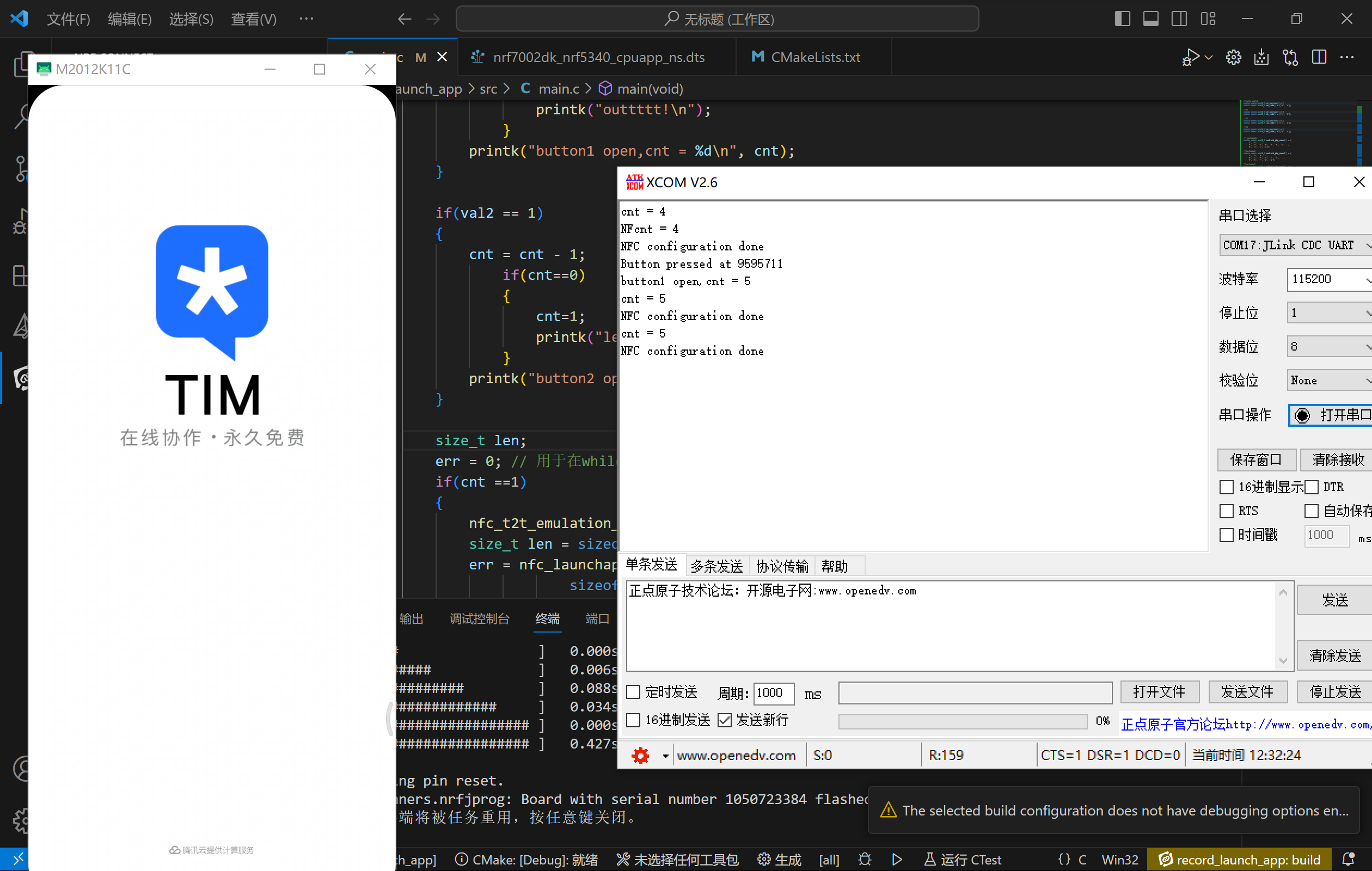
Task: Switch to 协议传输 tab in XCOM
Action: pos(782,566)
